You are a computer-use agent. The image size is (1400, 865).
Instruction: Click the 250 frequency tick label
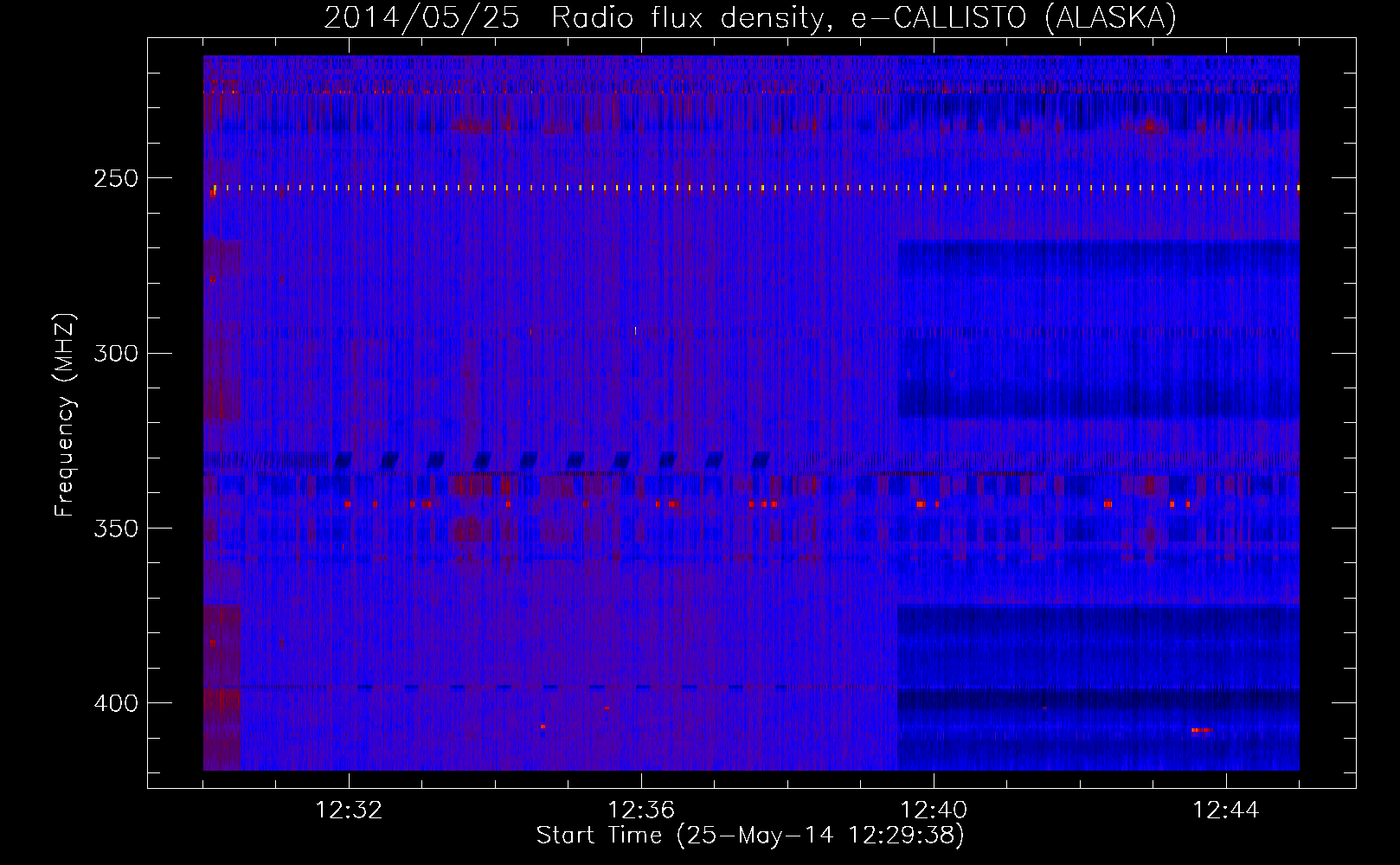point(115,179)
